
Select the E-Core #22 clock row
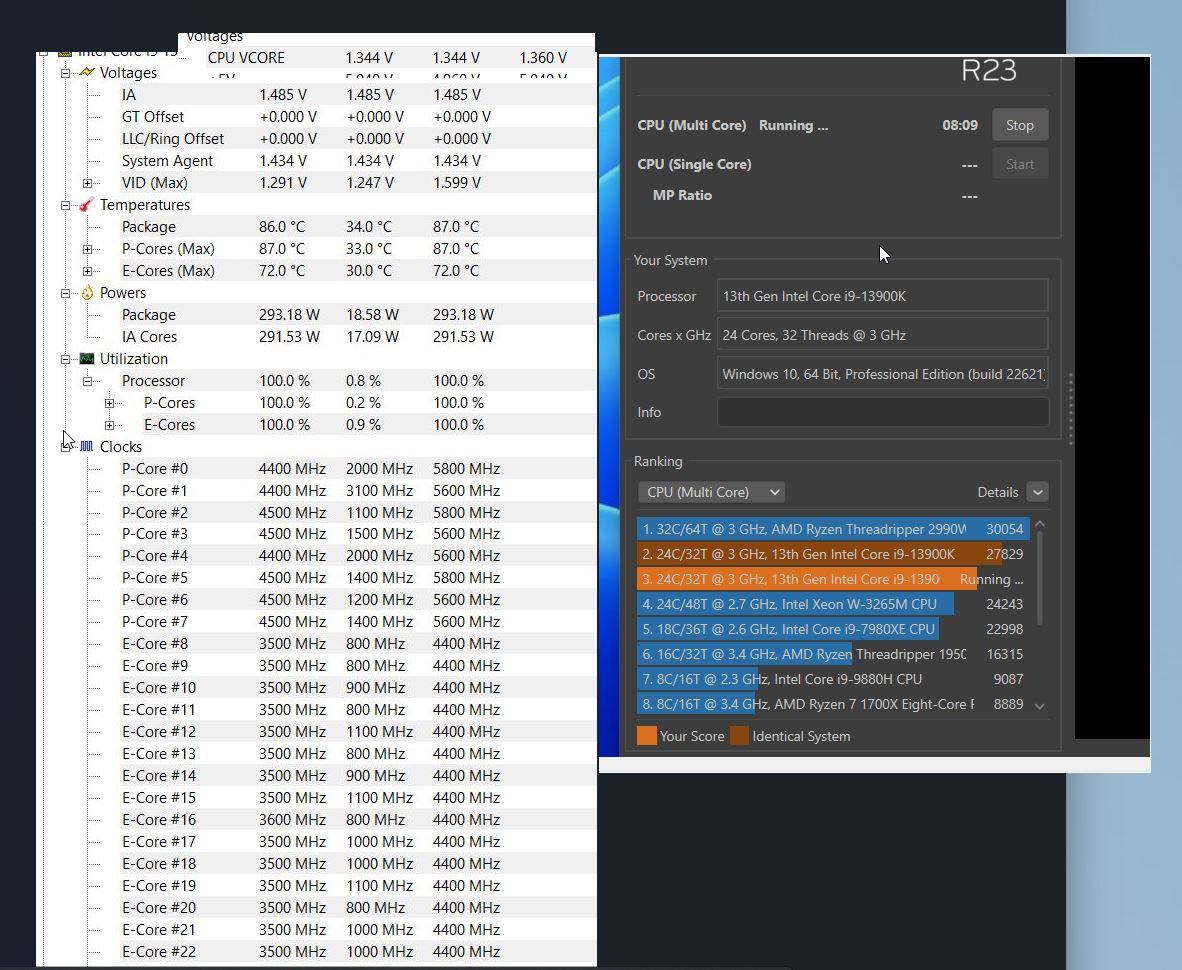click(x=357, y=951)
